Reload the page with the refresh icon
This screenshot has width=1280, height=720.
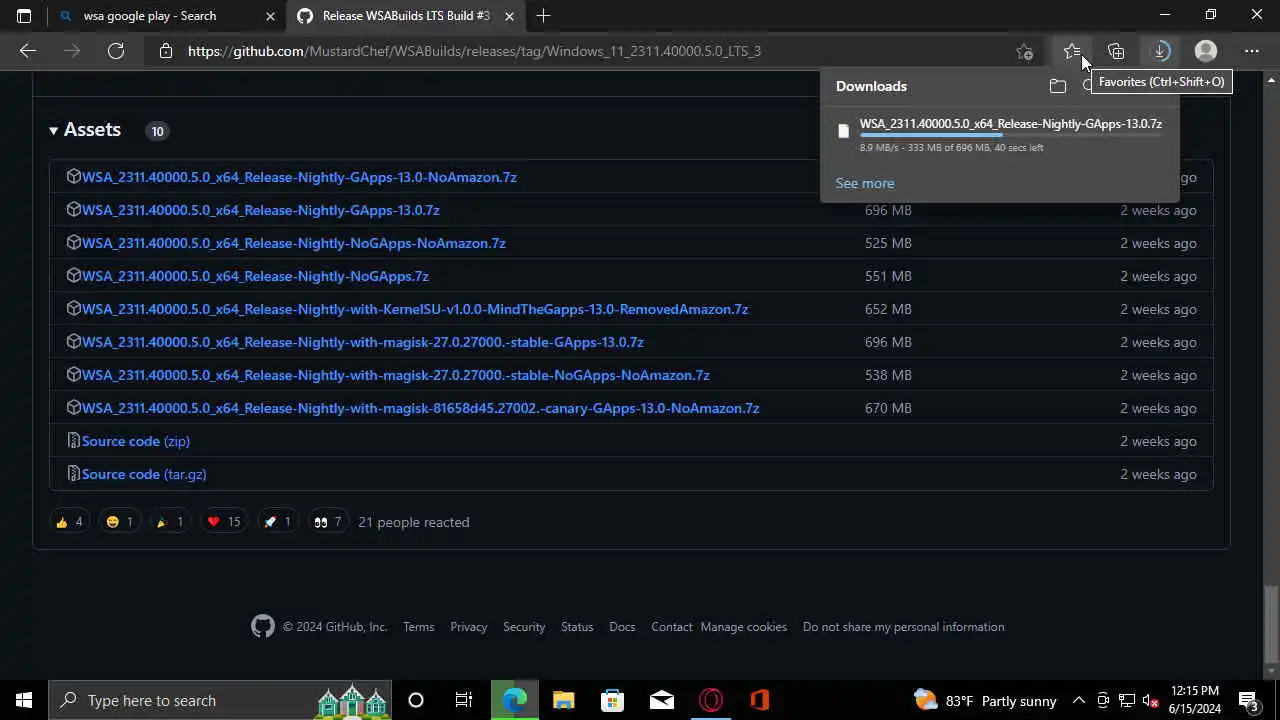116,51
